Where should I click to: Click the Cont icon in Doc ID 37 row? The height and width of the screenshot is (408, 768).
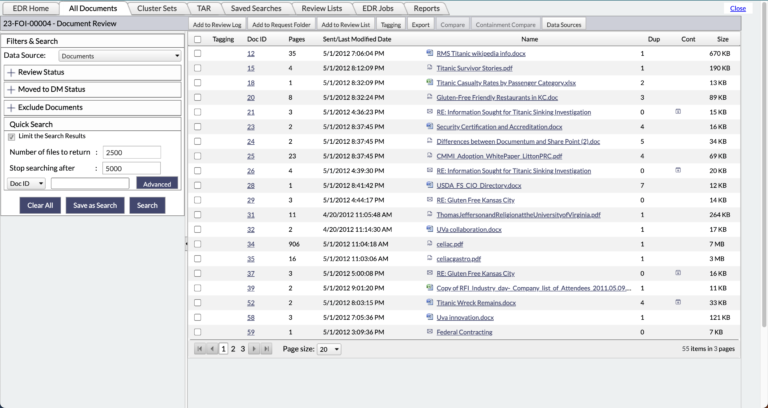678,272
